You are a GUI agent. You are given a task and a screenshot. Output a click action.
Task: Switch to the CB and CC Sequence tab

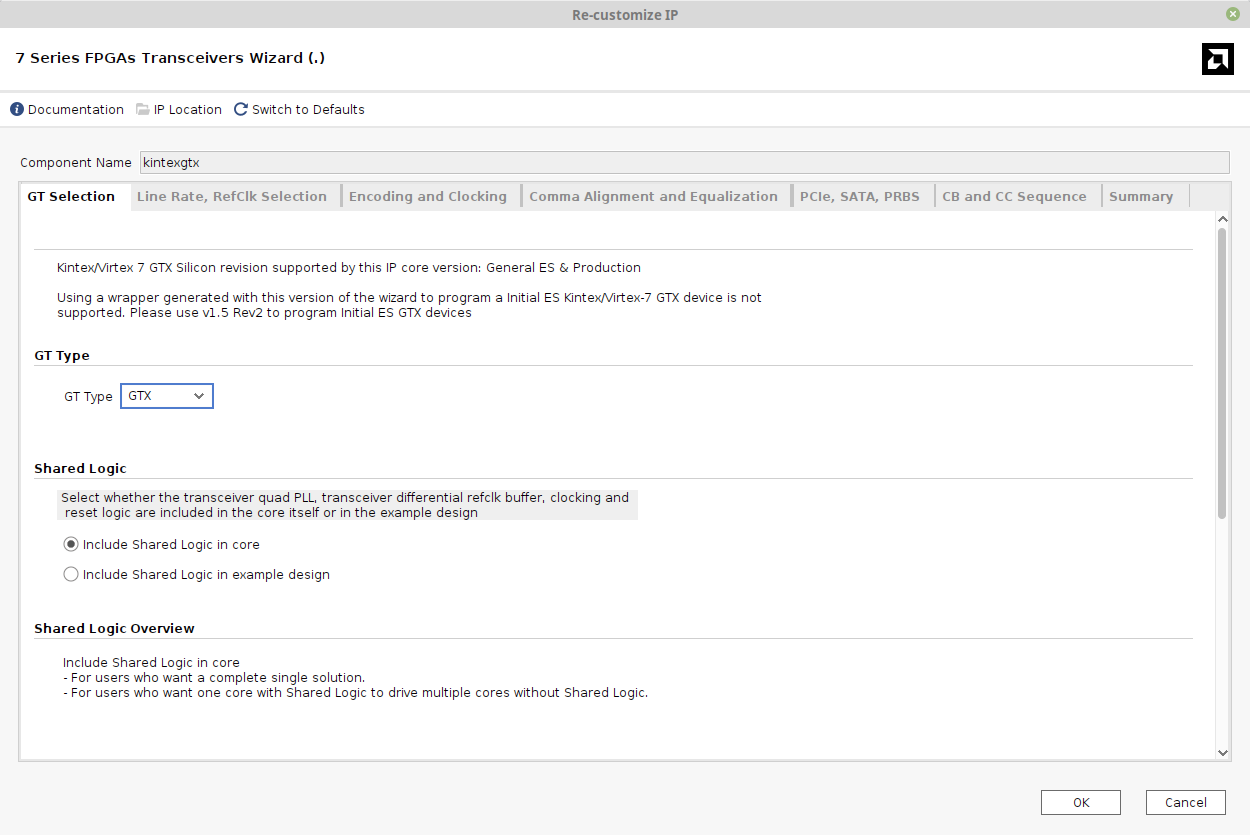click(1014, 196)
